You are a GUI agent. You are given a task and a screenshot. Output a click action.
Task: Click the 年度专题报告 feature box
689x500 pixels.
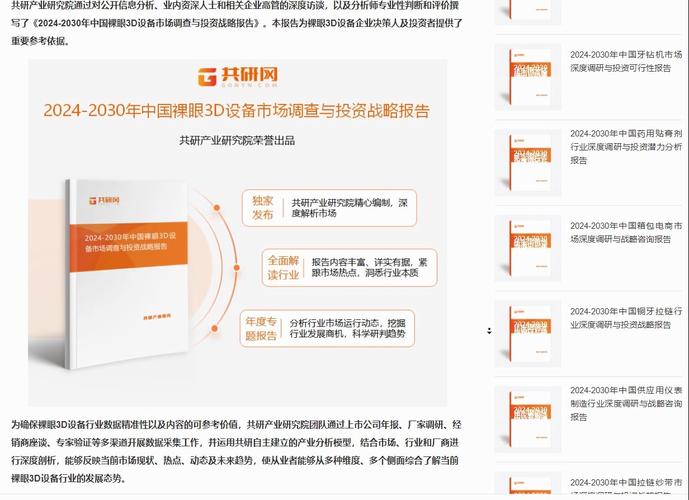click(327, 328)
